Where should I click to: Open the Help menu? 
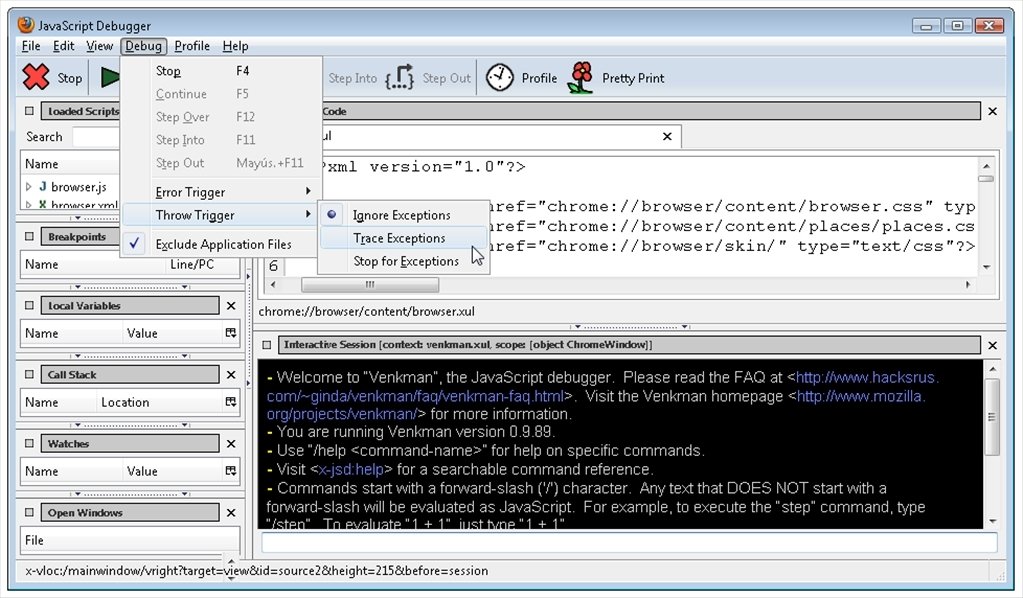tap(235, 46)
